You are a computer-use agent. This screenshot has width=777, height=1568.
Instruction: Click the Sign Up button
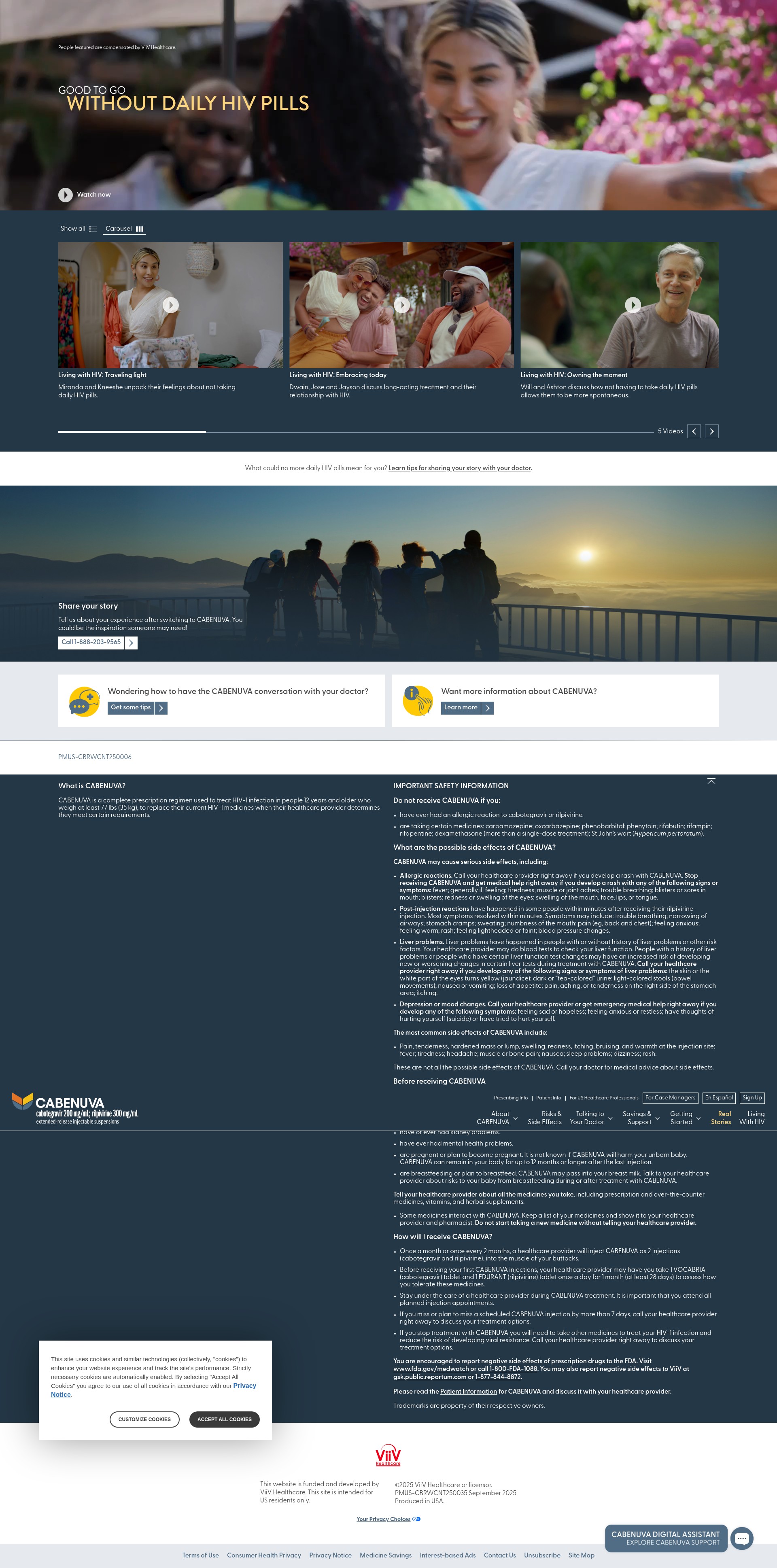click(752, 1098)
